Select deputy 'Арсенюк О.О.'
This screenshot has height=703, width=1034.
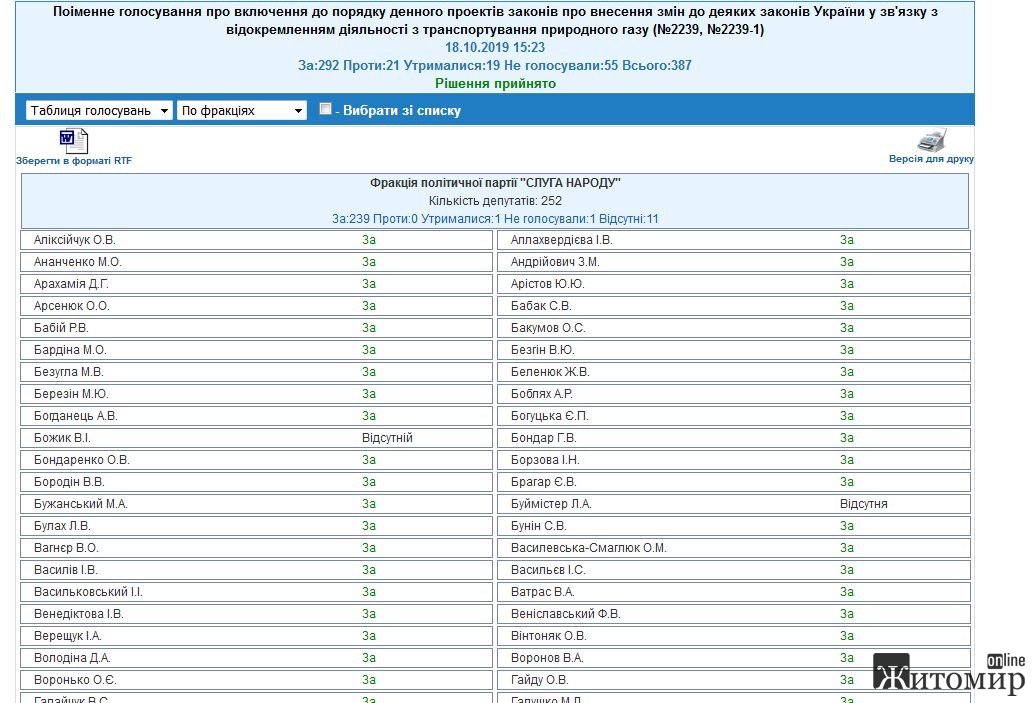click(72, 306)
